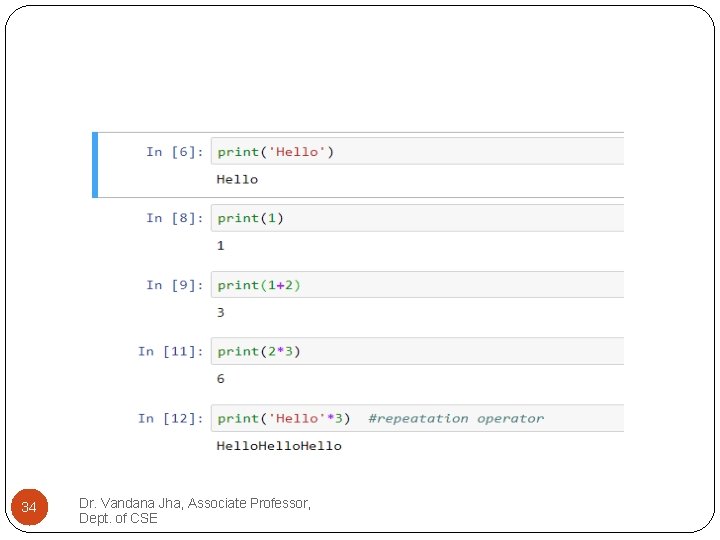Click into the print(1+2) code cell
This screenshot has height=540, width=720.
point(259,285)
